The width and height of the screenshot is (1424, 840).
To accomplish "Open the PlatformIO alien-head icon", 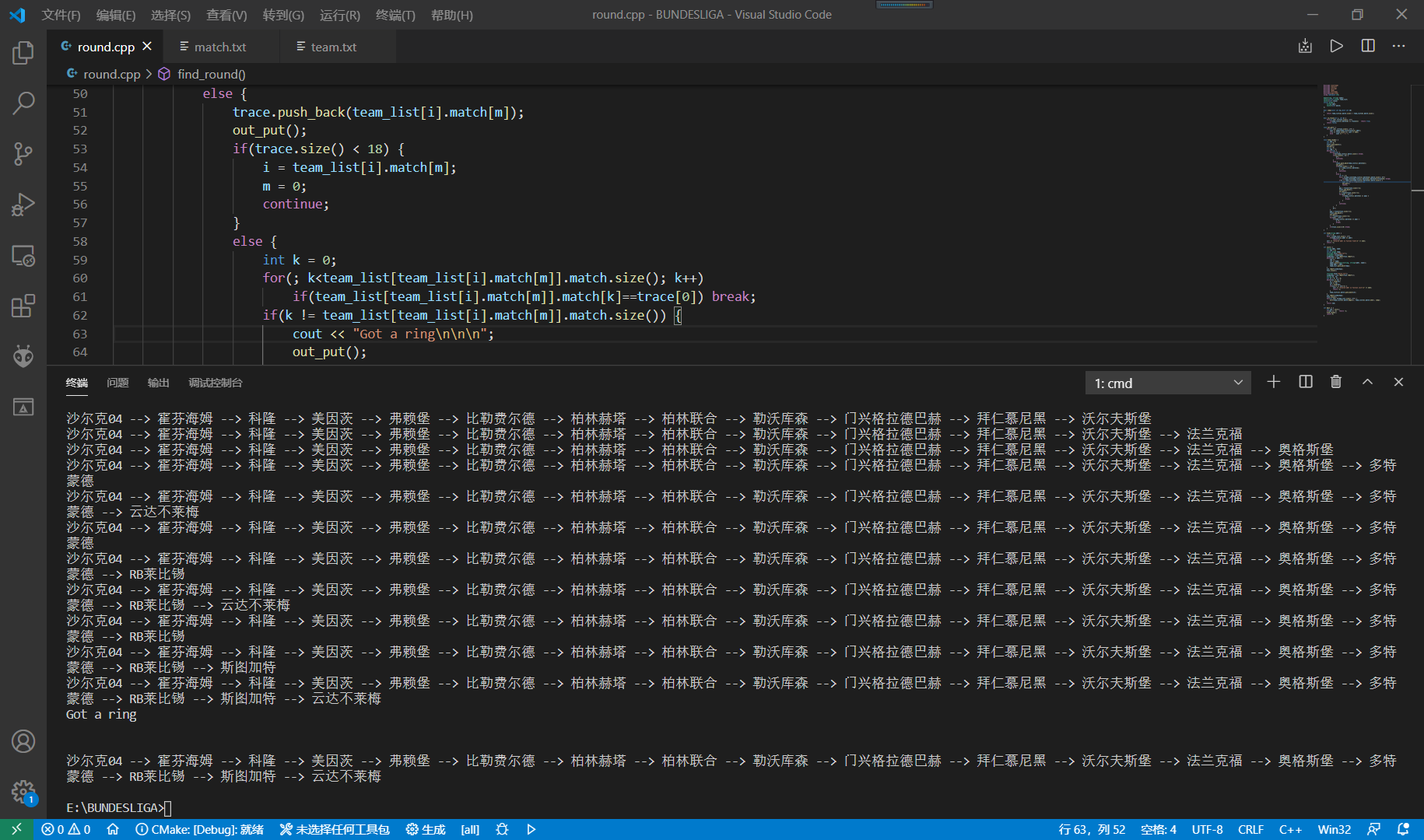I will pyautogui.click(x=23, y=356).
